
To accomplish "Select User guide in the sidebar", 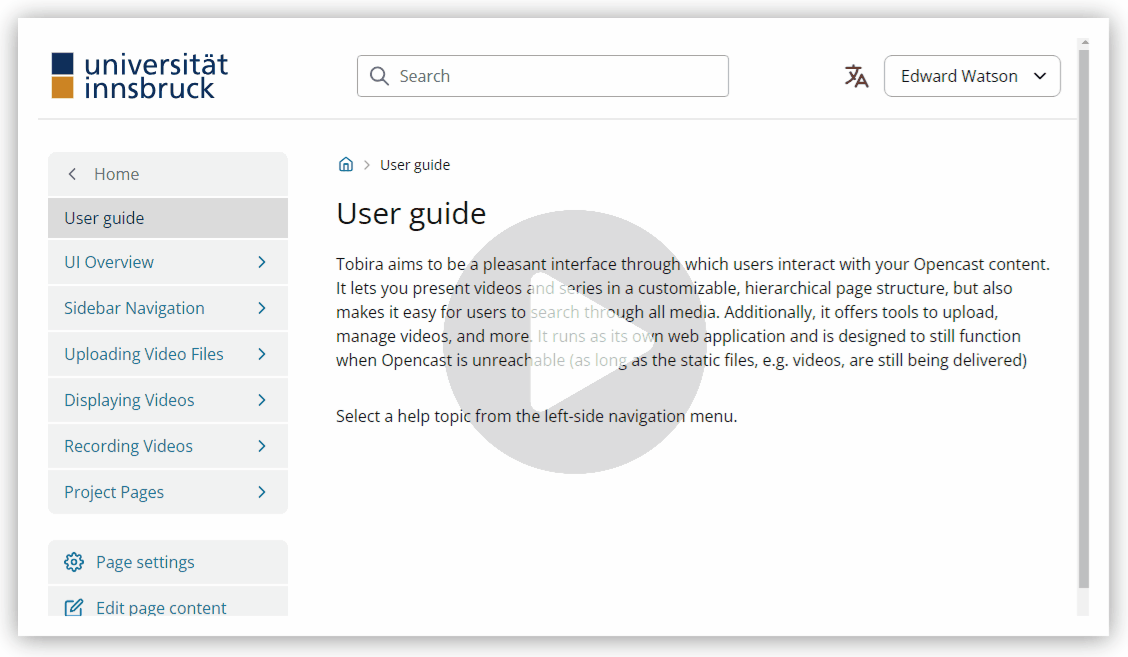I will click(x=103, y=217).
